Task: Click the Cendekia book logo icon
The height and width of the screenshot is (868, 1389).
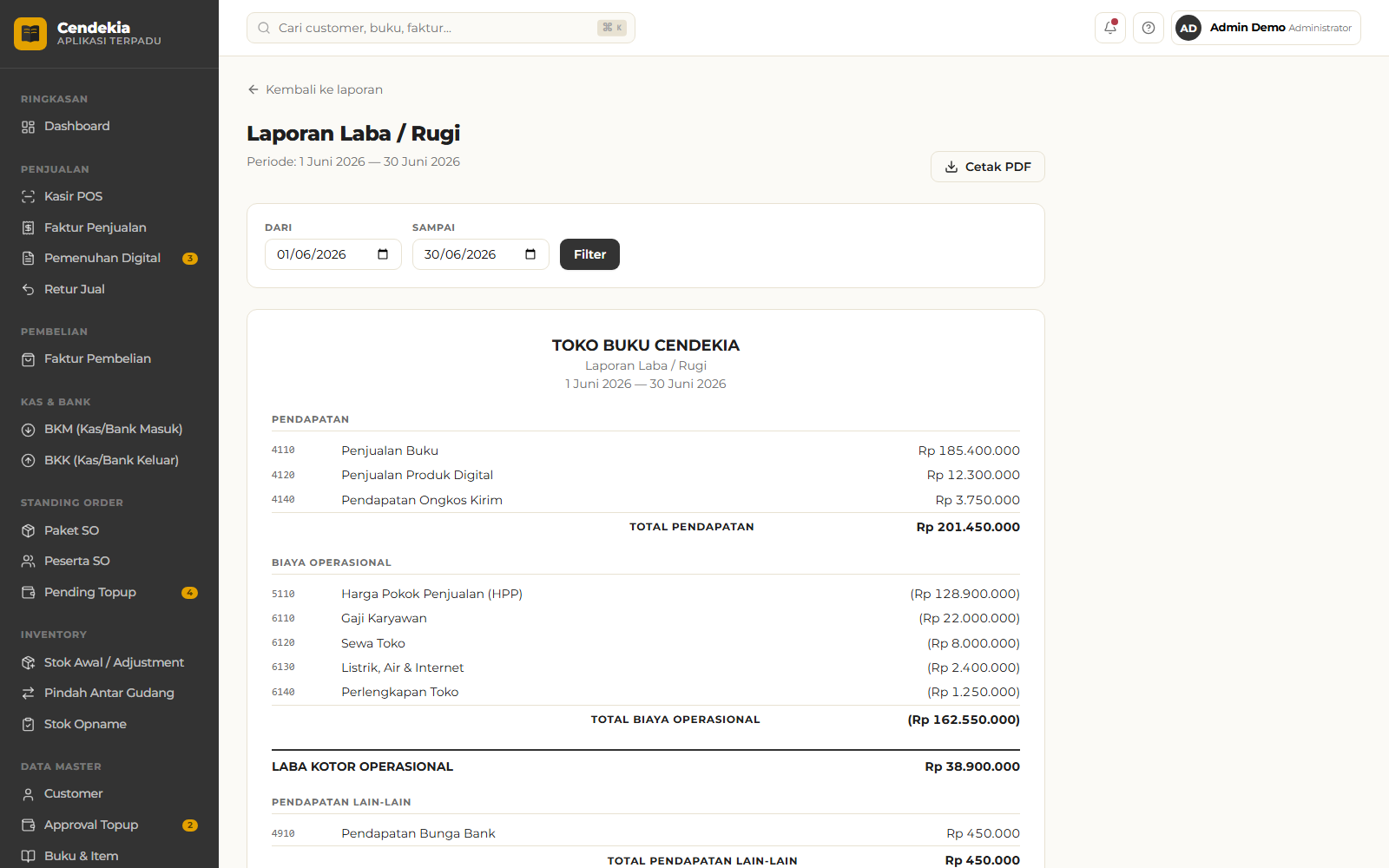Action: 30,34
